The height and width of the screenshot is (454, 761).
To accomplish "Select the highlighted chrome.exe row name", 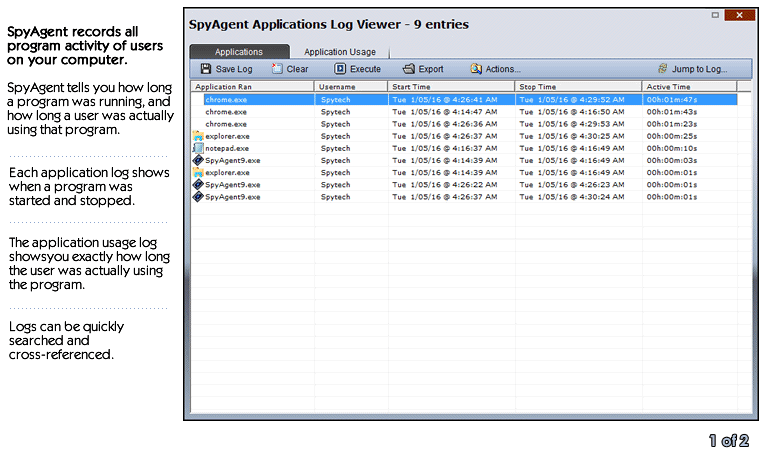I will (226, 100).
